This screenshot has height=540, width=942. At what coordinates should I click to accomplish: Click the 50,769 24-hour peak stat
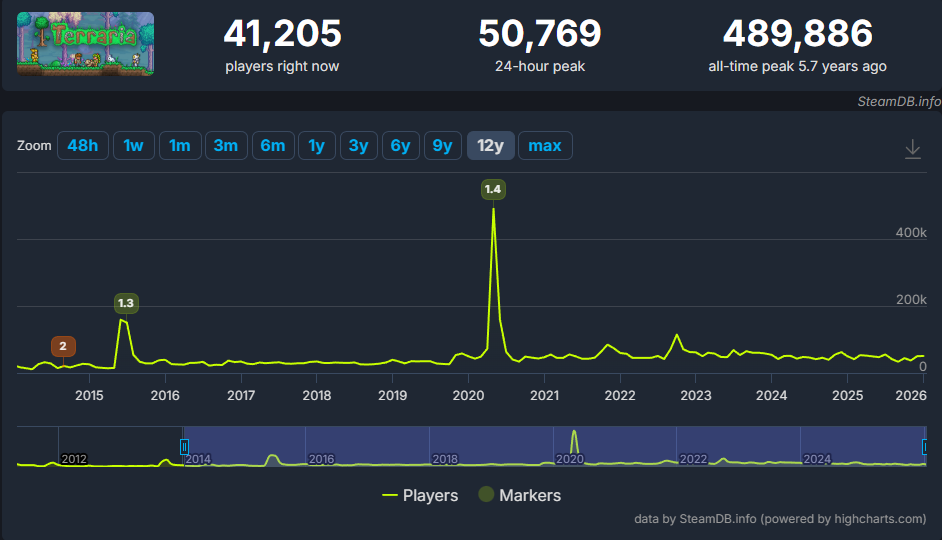[x=539, y=44]
